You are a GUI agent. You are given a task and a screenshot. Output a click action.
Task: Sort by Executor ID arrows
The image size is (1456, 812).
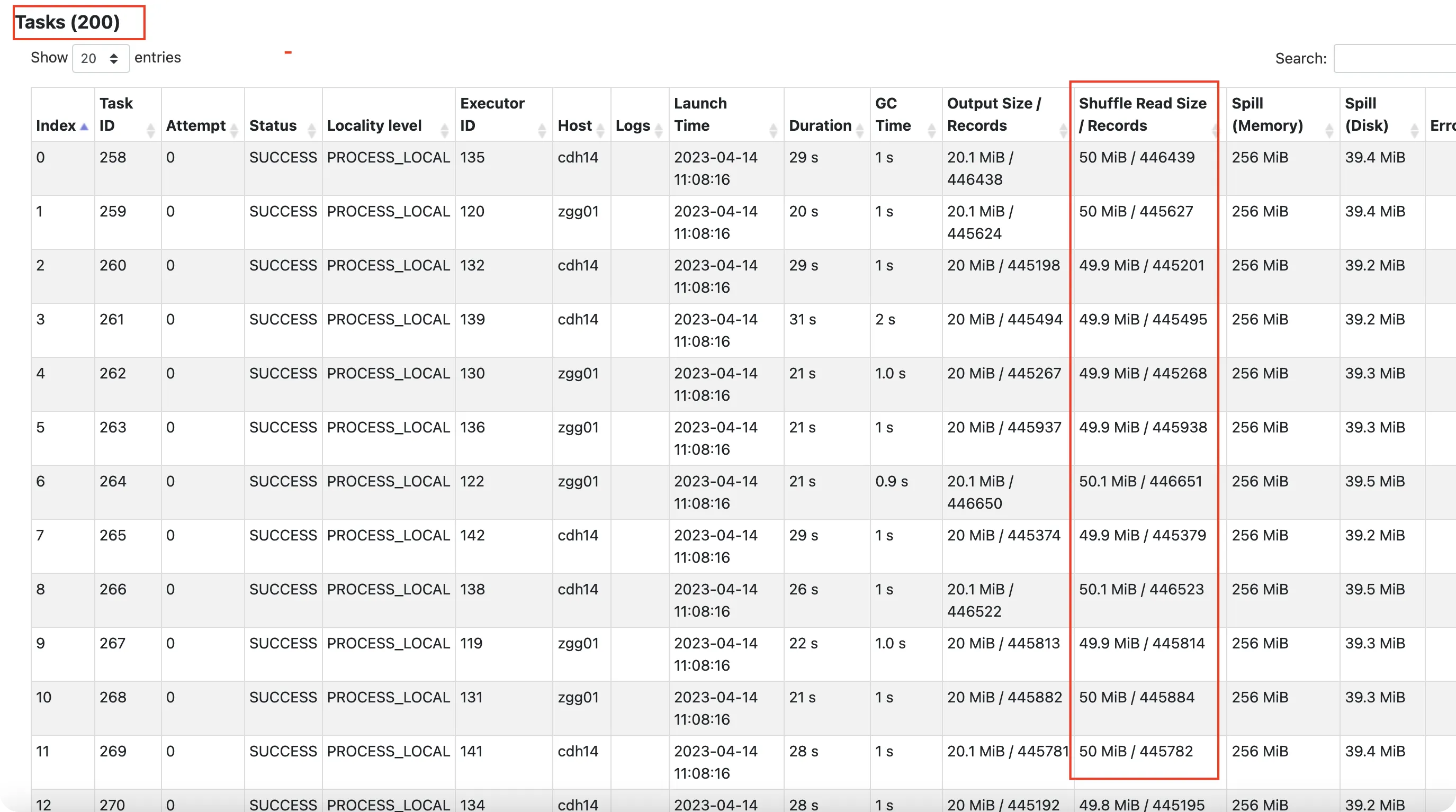[x=542, y=130]
